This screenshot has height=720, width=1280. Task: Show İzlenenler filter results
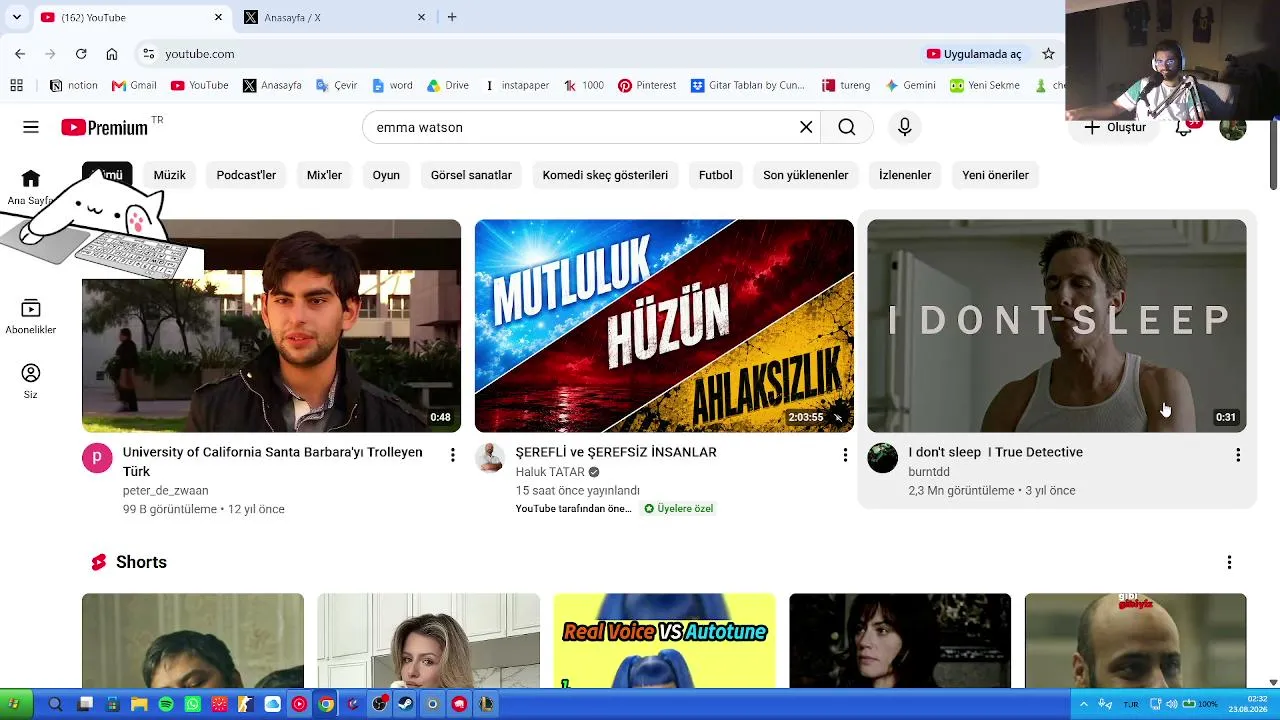[905, 175]
